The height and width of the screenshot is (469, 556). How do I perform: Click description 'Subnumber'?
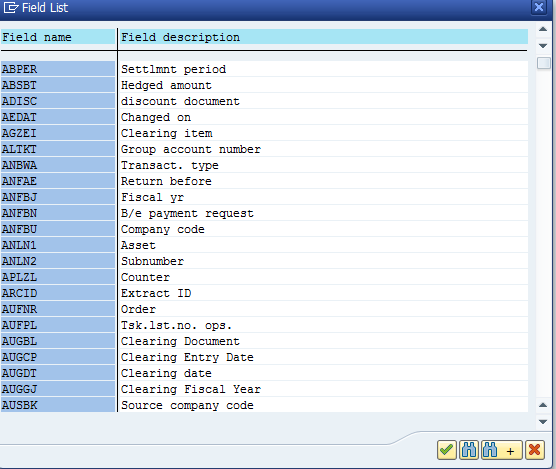tap(152, 261)
